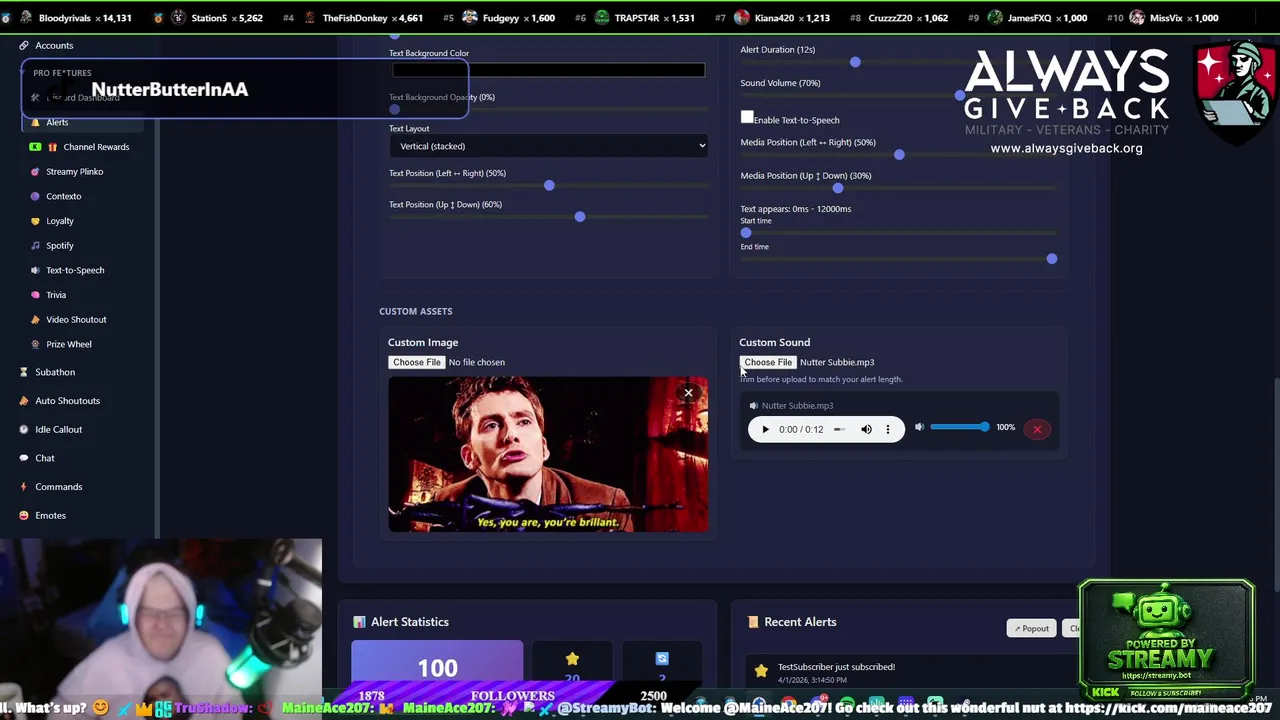Open audio player more options menu
Image resolution: width=1280 pixels, height=720 pixels.
point(887,429)
